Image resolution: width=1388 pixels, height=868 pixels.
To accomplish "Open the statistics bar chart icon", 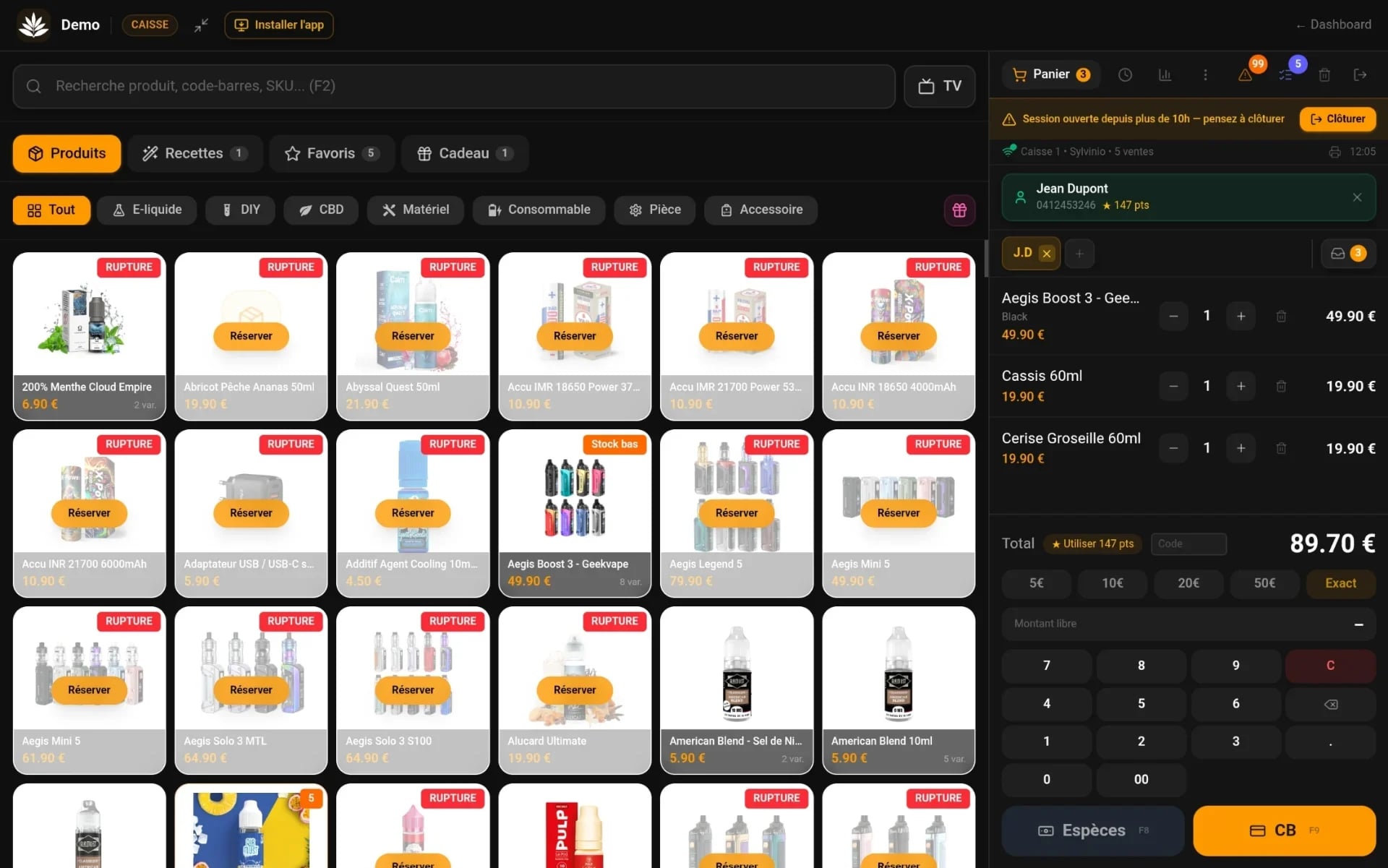I will [1165, 74].
